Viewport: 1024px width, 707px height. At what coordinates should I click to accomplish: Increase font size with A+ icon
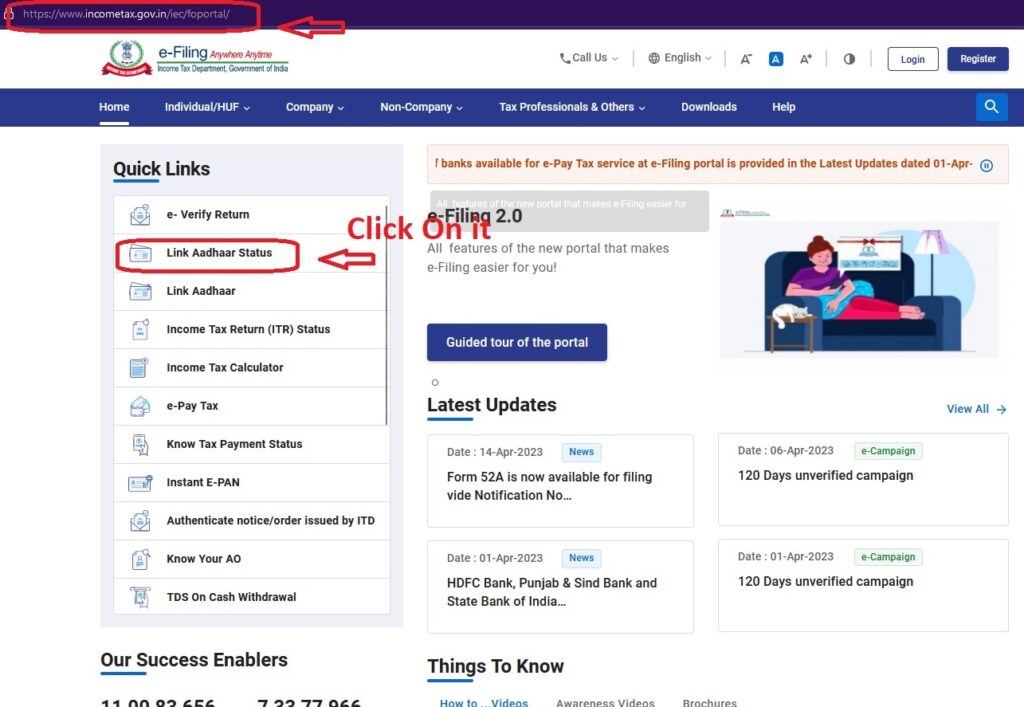click(x=806, y=59)
